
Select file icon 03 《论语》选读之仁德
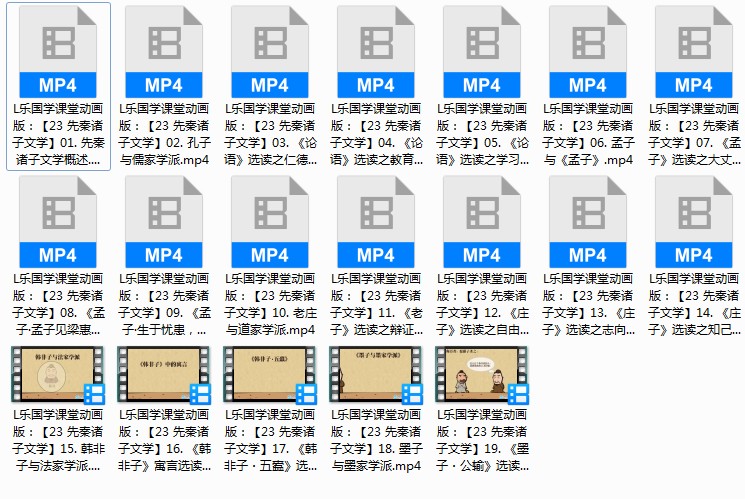[x=270, y=52]
